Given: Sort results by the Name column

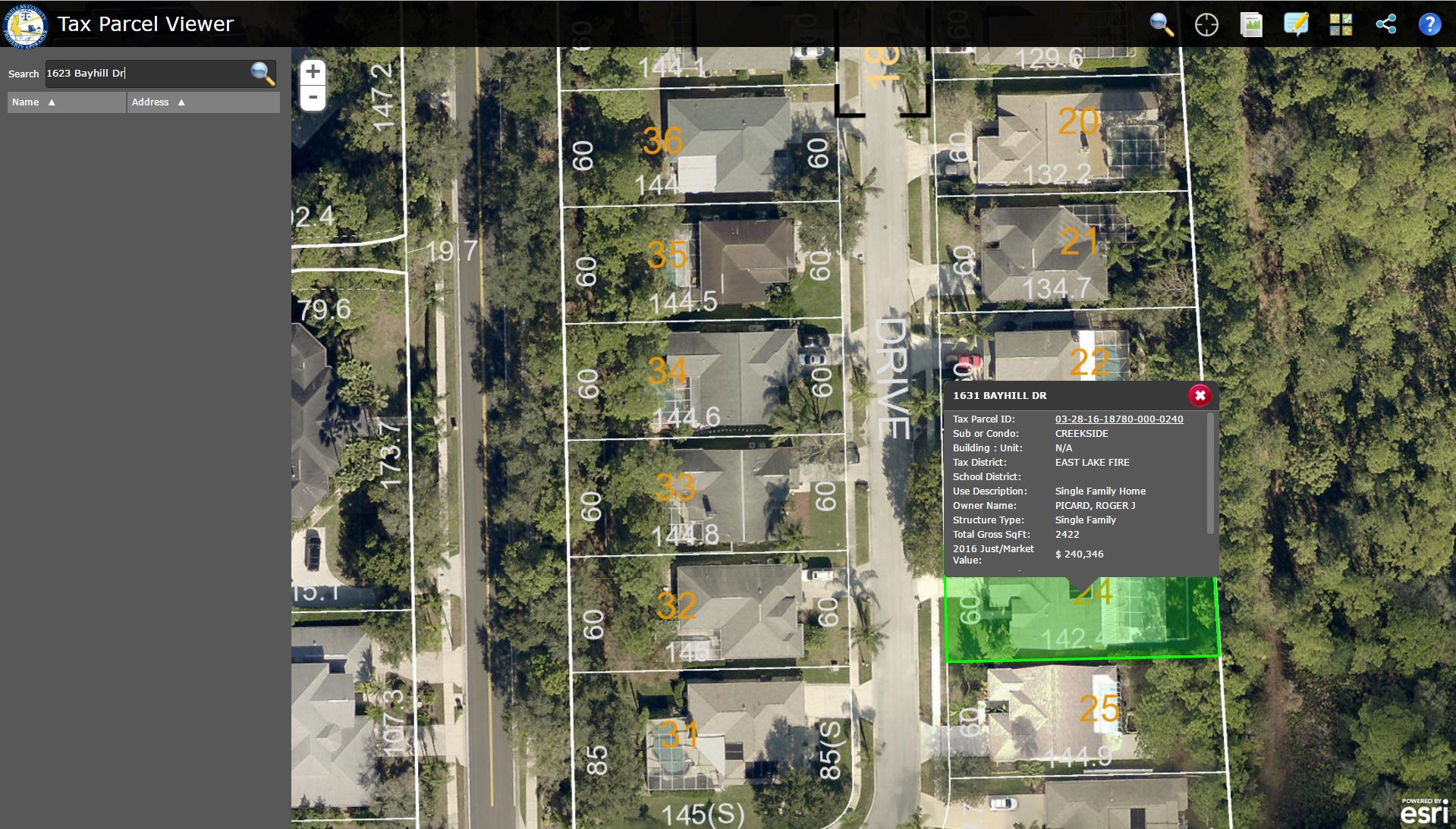Looking at the screenshot, I should [x=66, y=102].
